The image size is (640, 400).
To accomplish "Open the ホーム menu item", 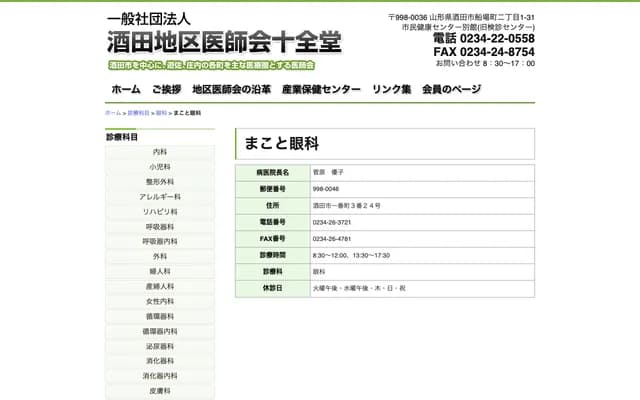I will (x=125, y=89).
